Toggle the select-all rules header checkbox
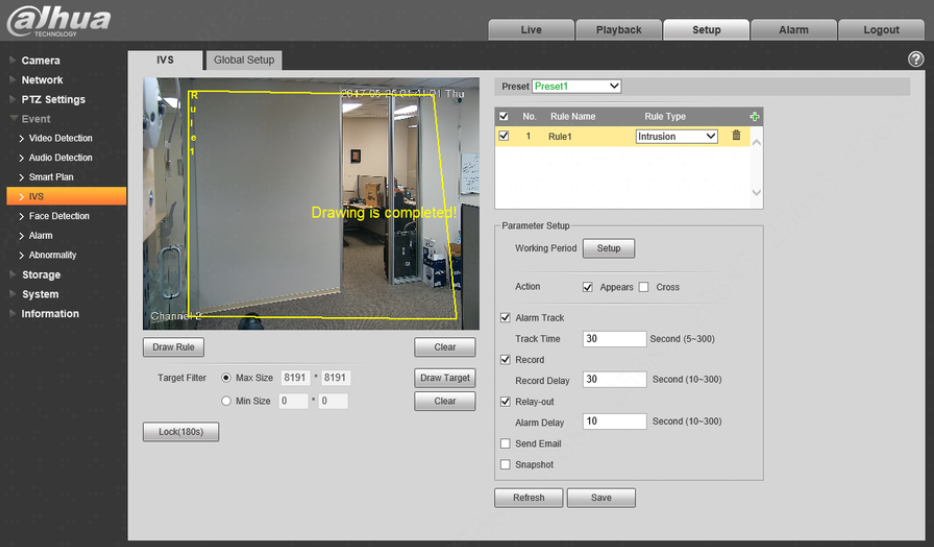934x547 pixels. coord(504,116)
